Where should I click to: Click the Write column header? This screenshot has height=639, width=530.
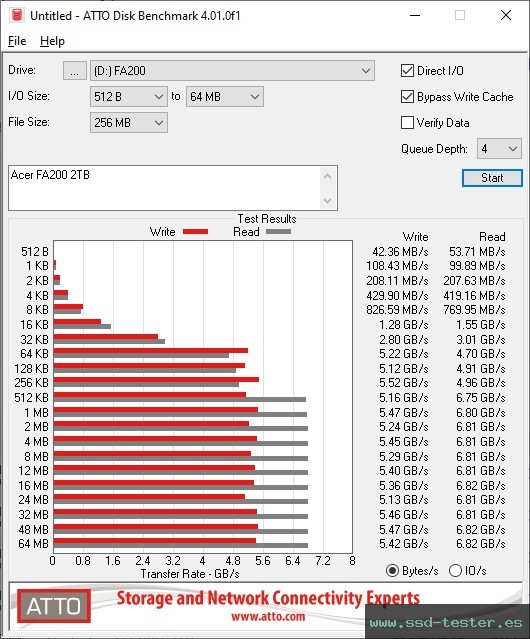(x=416, y=237)
